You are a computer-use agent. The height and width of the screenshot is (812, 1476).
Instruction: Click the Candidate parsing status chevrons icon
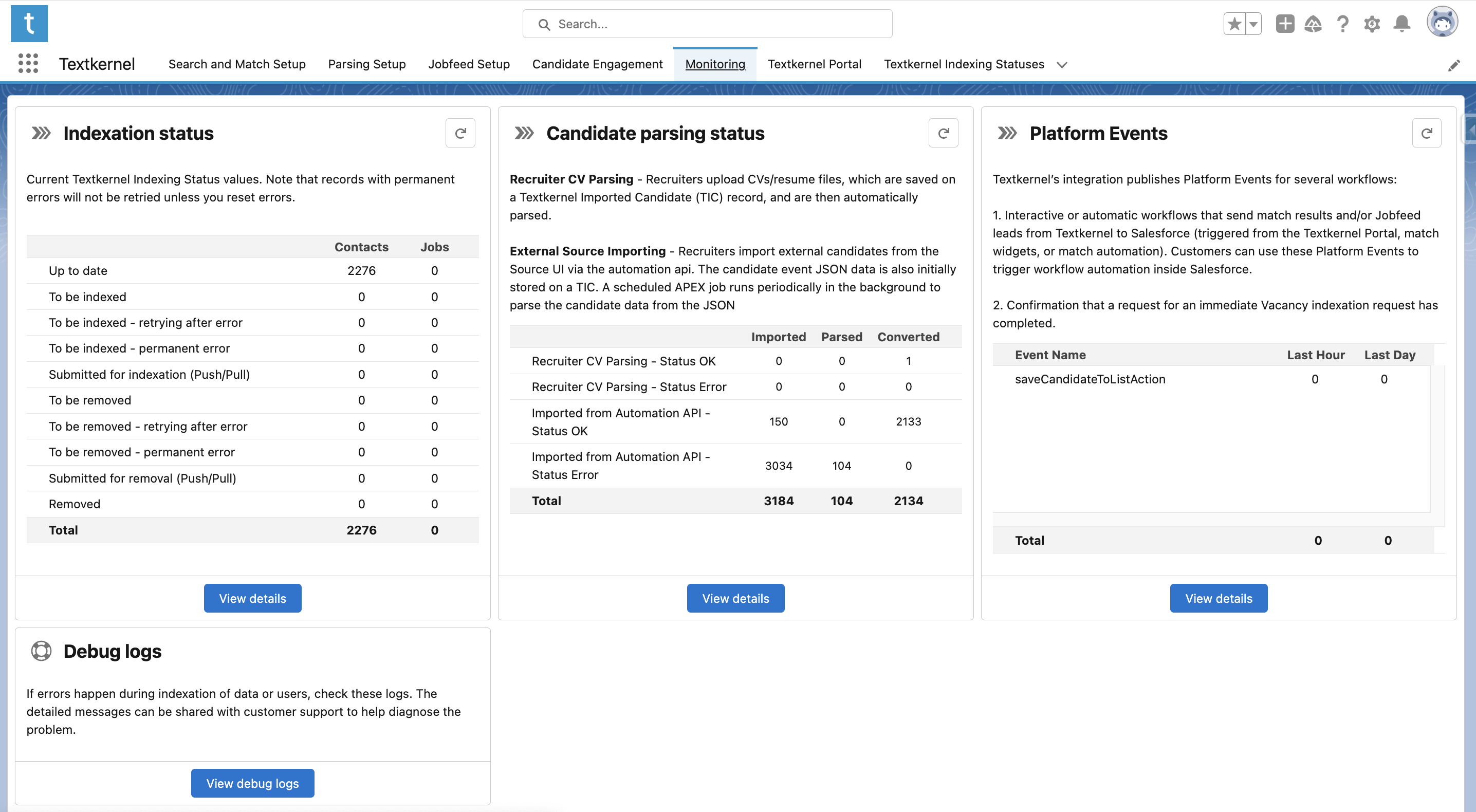point(524,133)
